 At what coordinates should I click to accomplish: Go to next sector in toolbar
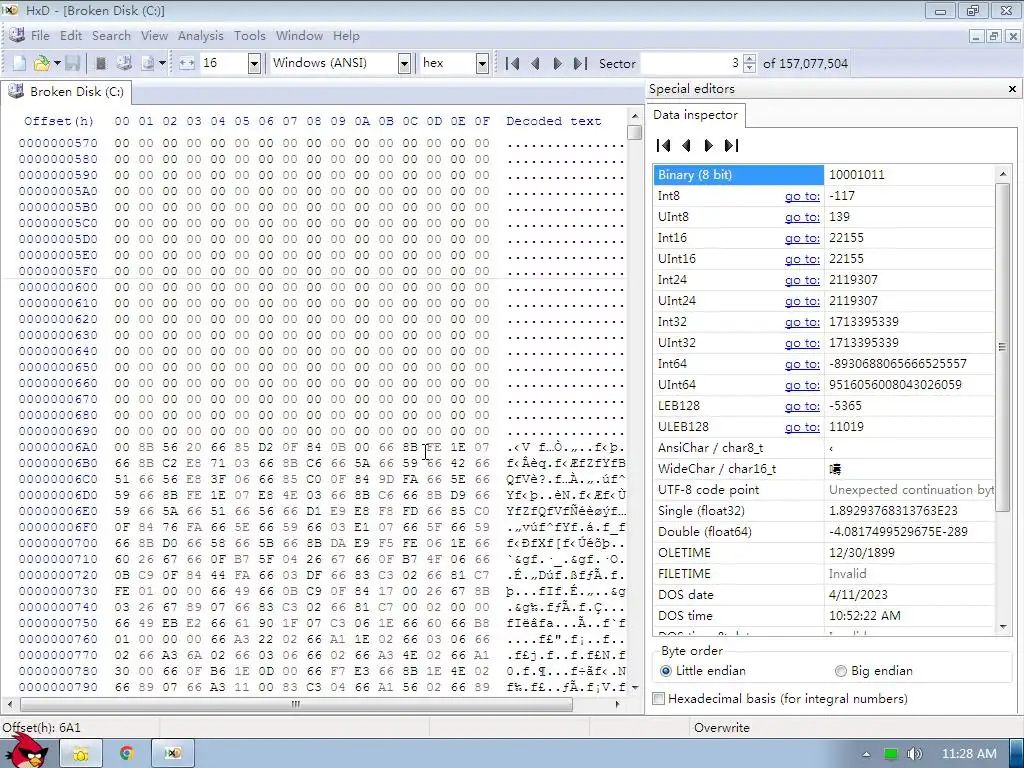pos(557,63)
